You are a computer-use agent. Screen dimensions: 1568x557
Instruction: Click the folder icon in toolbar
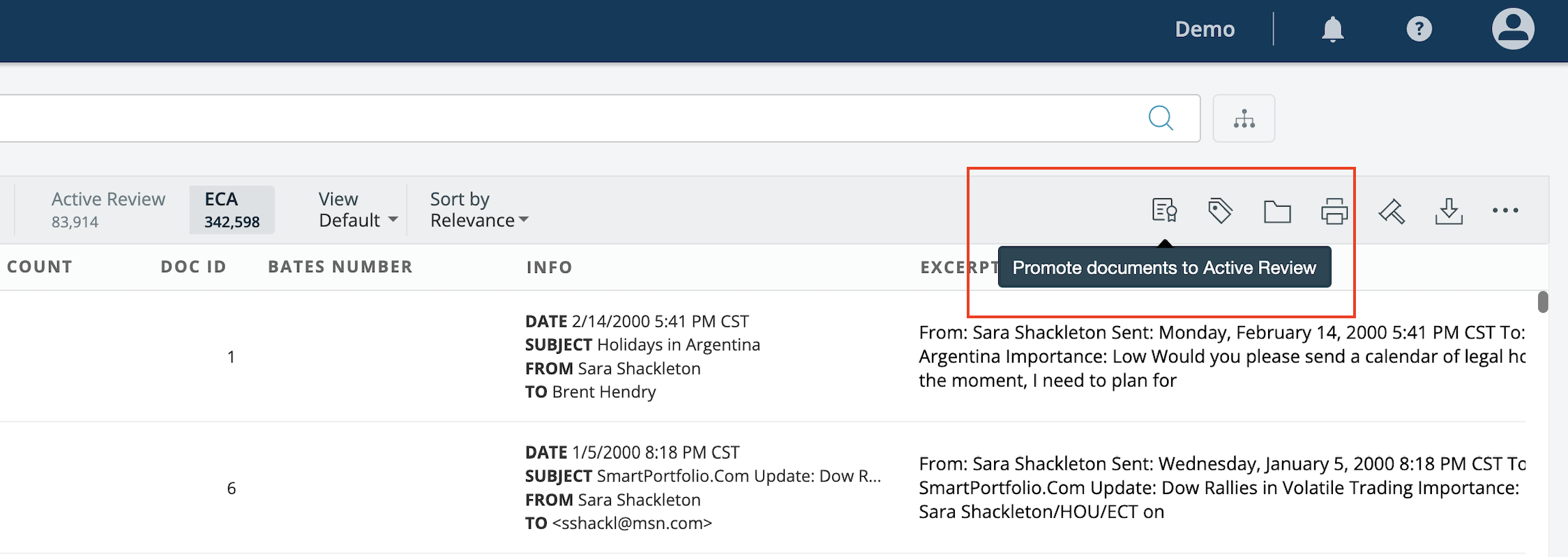(x=1277, y=211)
